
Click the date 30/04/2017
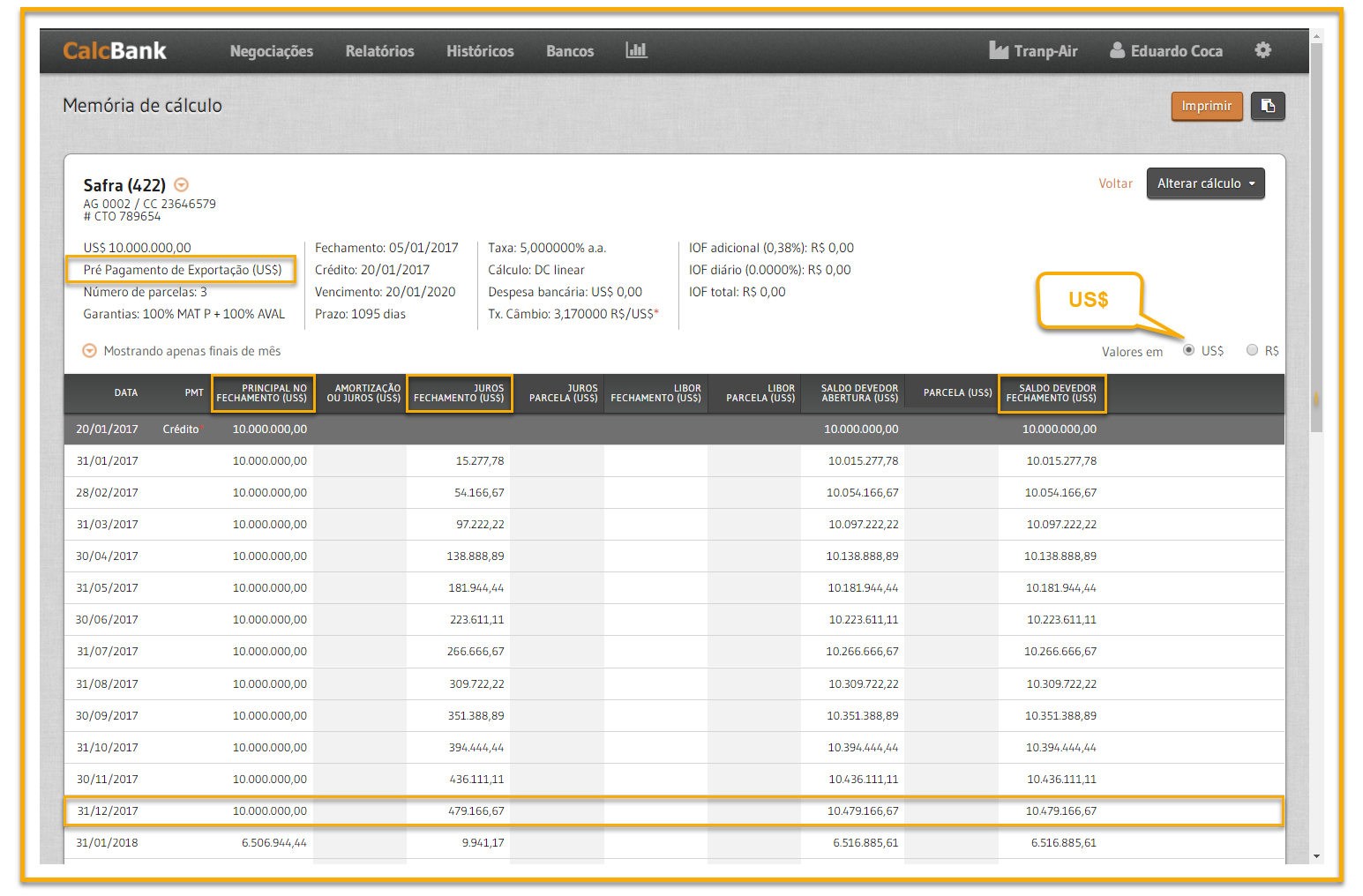(x=107, y=556)
